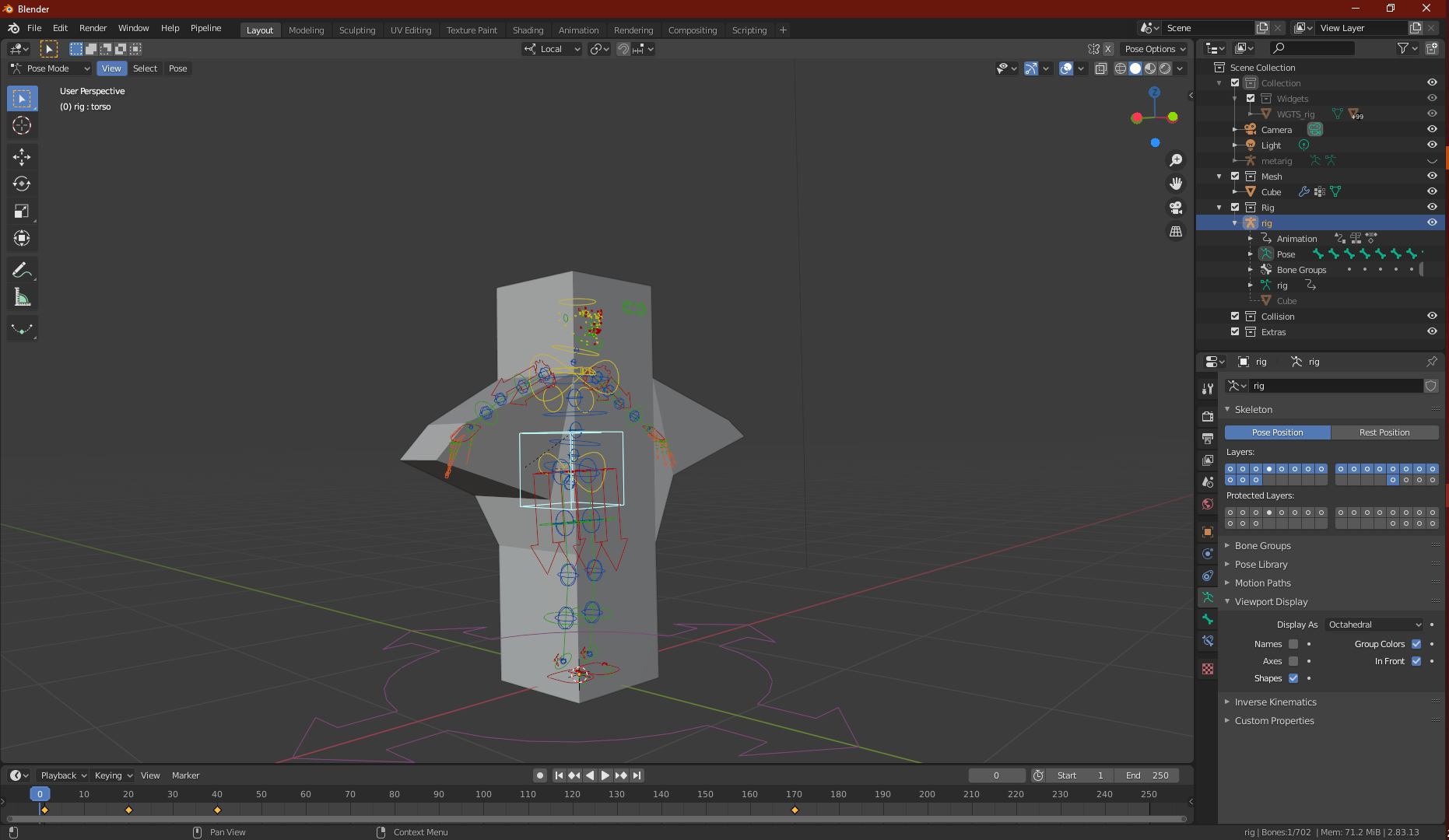Activate Rest Position in the Skeleton panel
The width and height of the screenshot is (1449, 840).
click(x=1384, y=432)
